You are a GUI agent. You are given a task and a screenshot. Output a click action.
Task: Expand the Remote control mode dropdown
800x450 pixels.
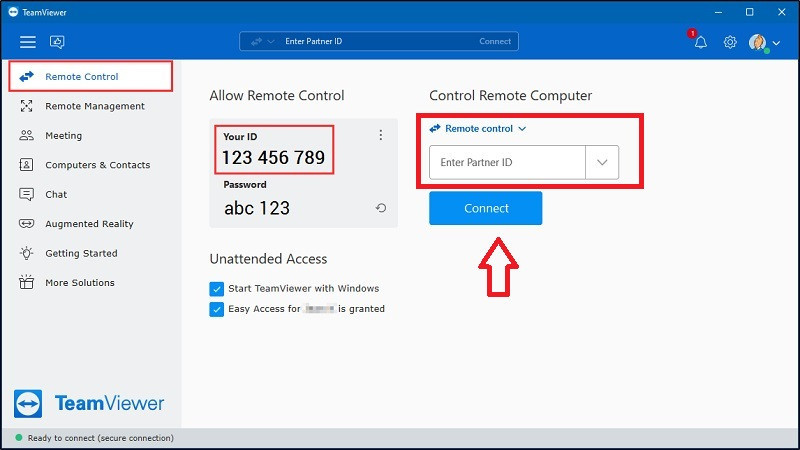click(x=478, y=129)
